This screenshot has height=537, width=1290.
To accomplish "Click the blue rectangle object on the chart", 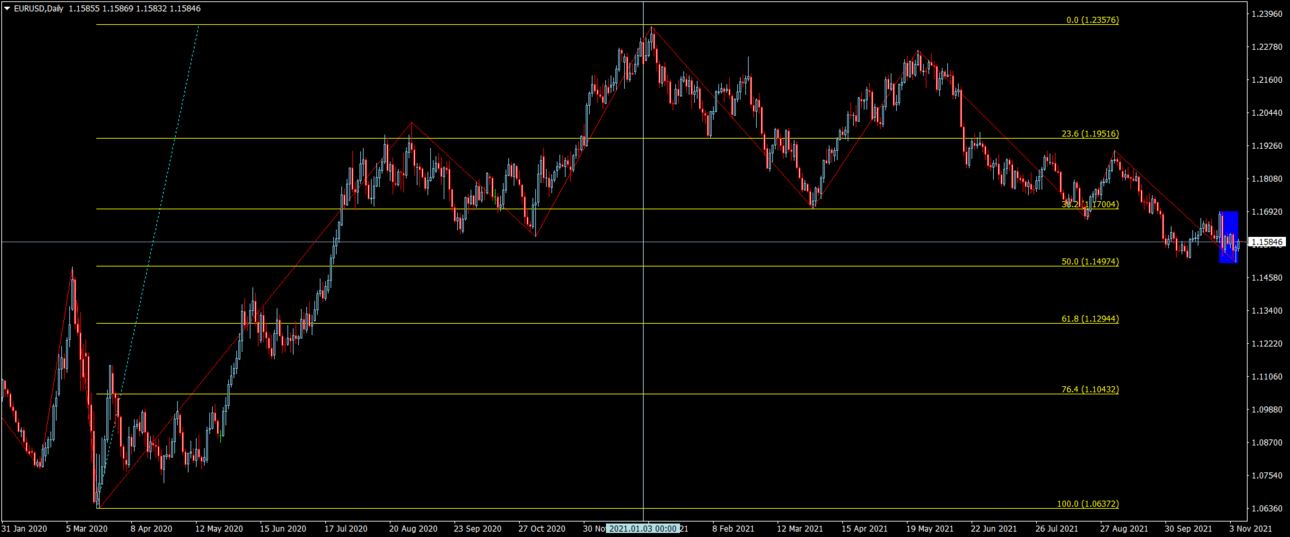I will point(1228,237).
